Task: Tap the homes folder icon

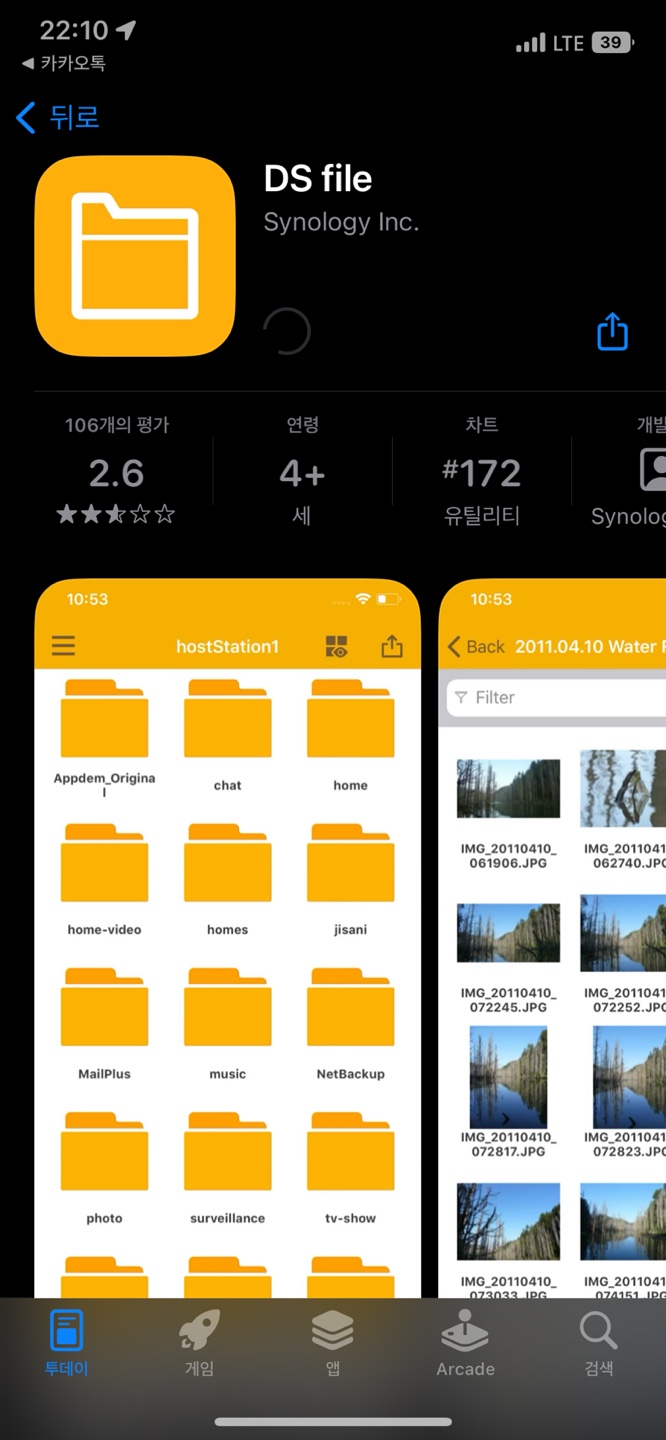Action: [x=228, y=863]
